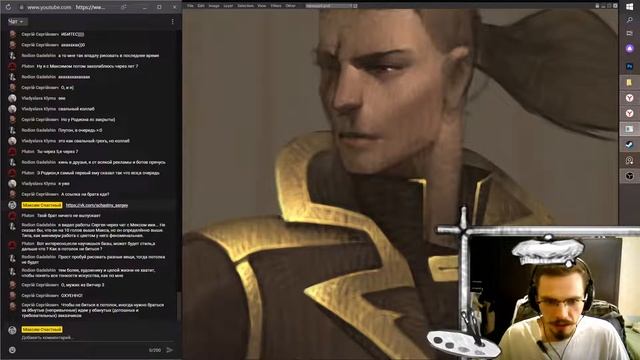This screenshot has width=640, height=360.
Task: Open Task View on the taskbar
Action: tap(629, 33)
